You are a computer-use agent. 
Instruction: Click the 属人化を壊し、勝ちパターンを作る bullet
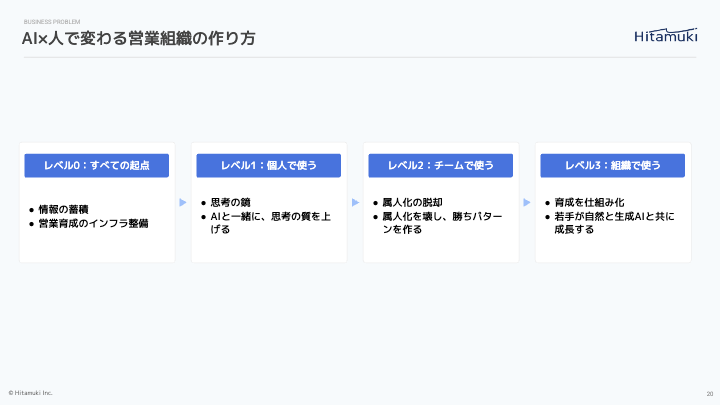(443, 222)
